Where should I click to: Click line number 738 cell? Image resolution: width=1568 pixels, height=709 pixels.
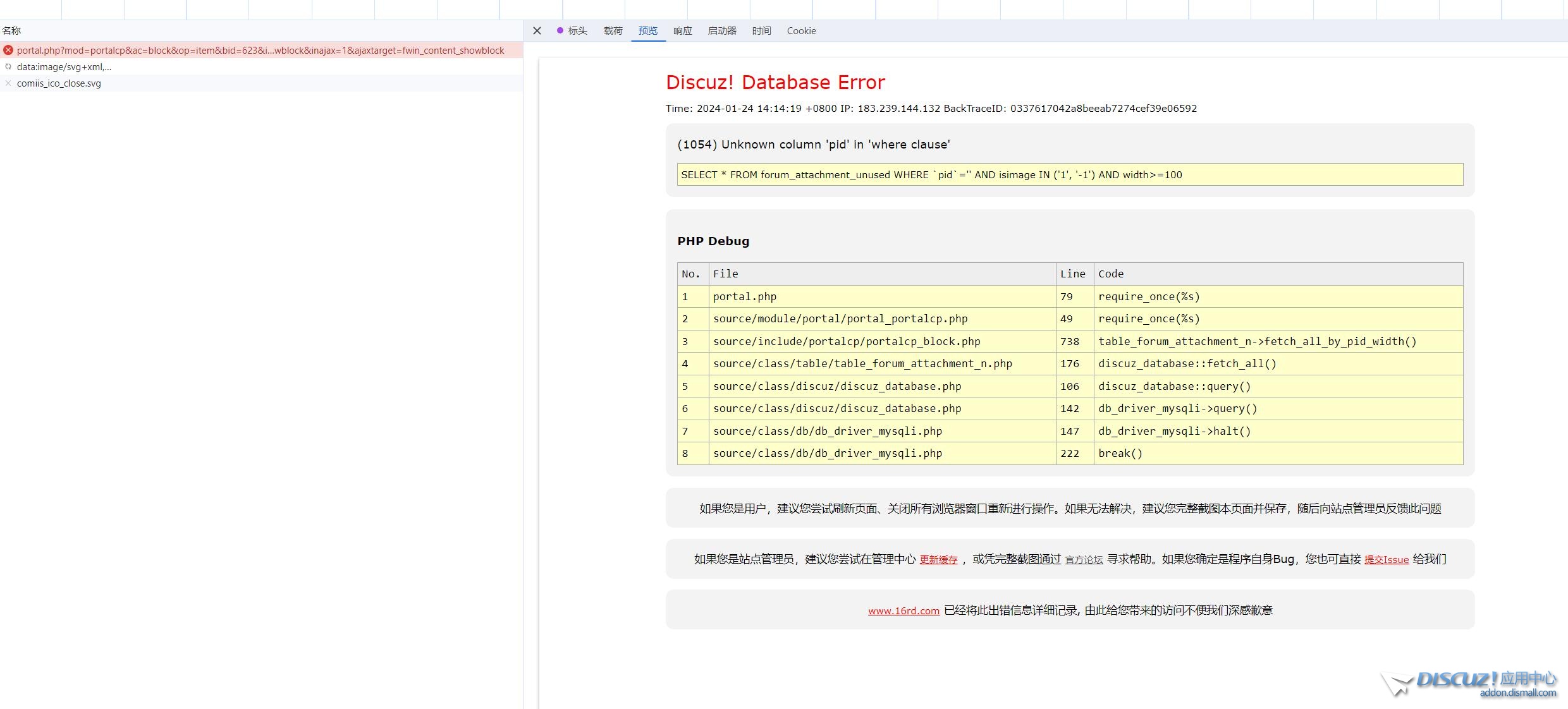point(1074,341)
